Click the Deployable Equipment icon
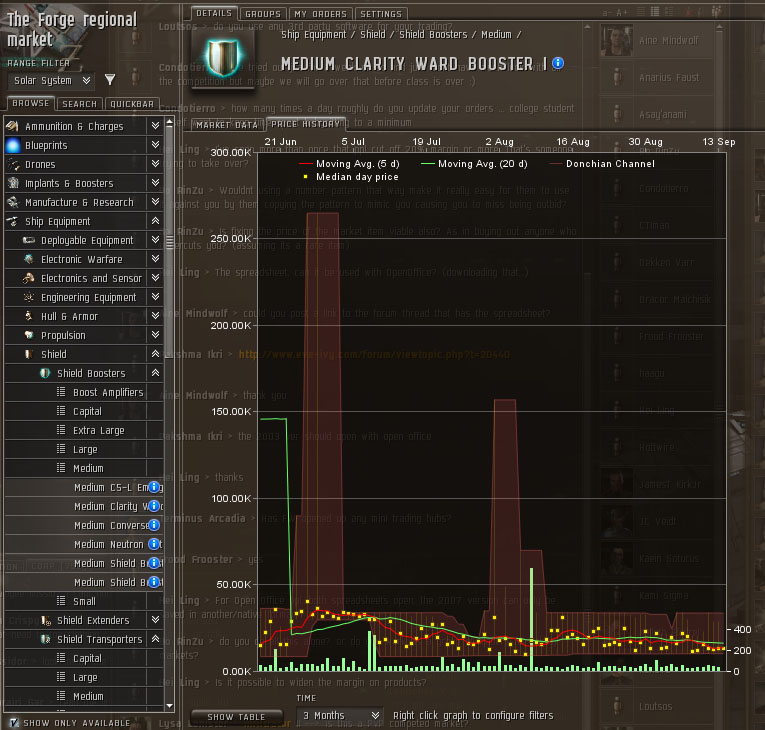Screen dimensions: 765x730 (29, 241)
